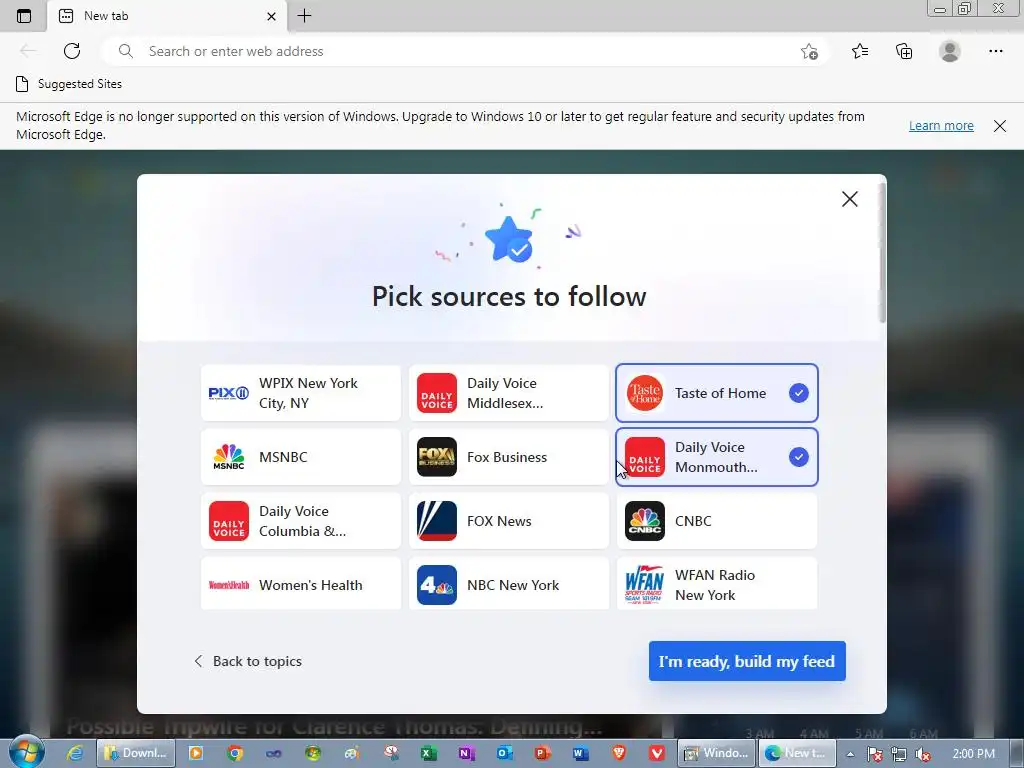Select Daily Voice Middlesex source
Screen dimensions: 1024x768
(509, 393)
